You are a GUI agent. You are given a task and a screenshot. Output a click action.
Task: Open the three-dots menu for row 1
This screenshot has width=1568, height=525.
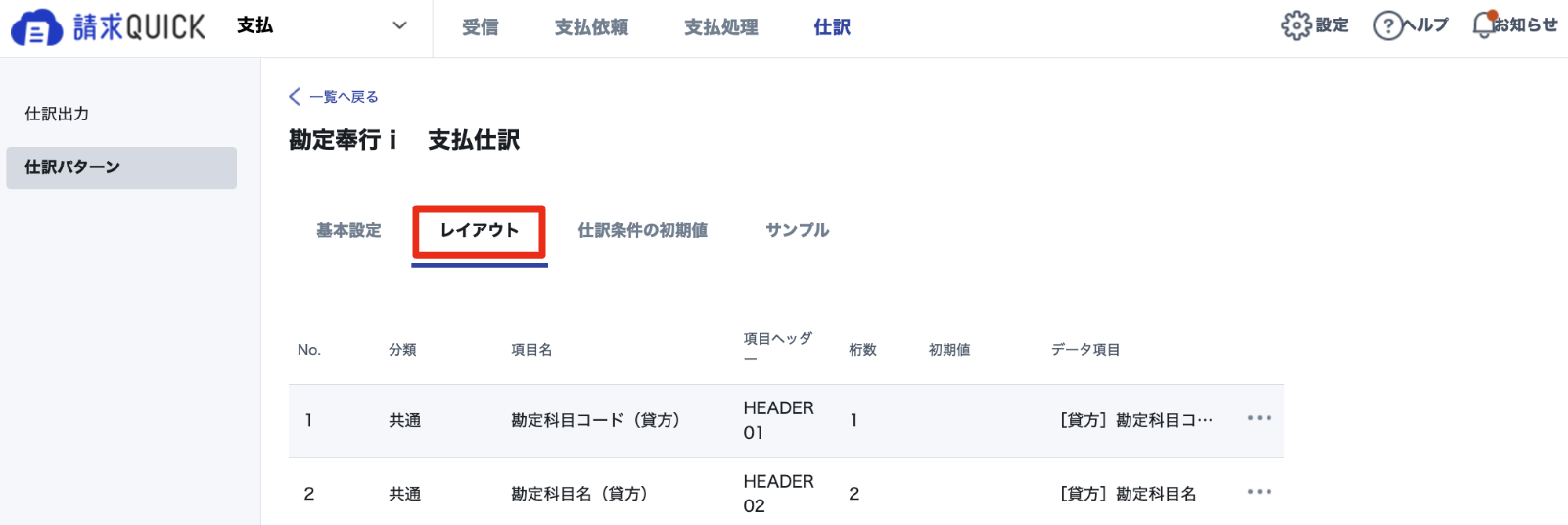(1260, 418)
